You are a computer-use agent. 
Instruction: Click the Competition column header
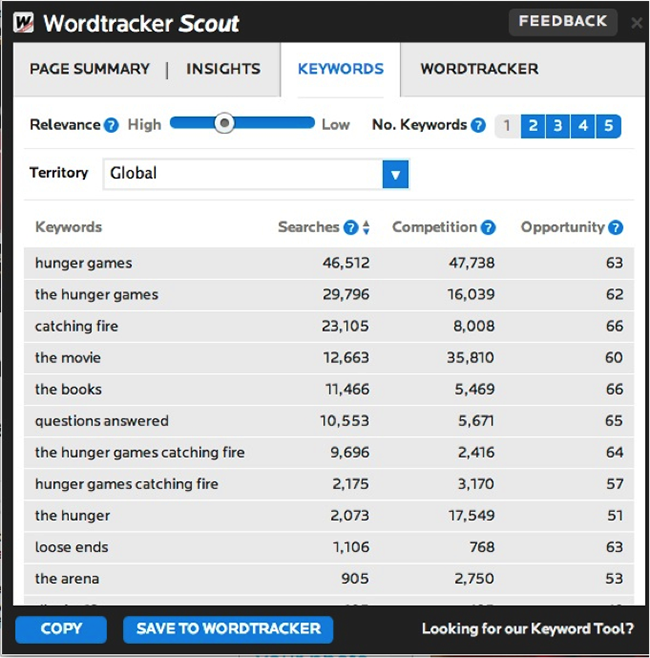pos(434,227)
